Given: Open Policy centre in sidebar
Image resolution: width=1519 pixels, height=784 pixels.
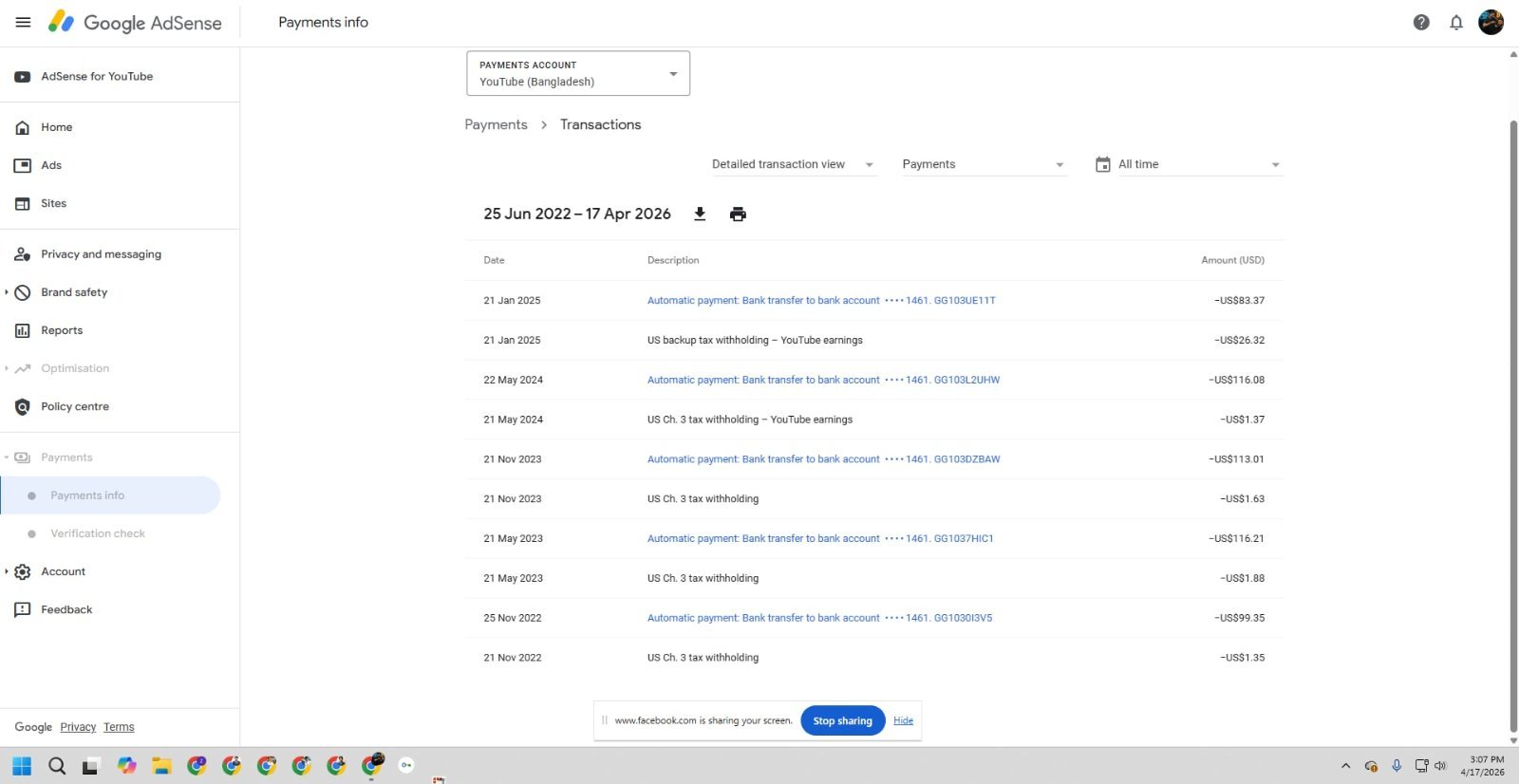Looking at the screenshot, I should 75,406.
